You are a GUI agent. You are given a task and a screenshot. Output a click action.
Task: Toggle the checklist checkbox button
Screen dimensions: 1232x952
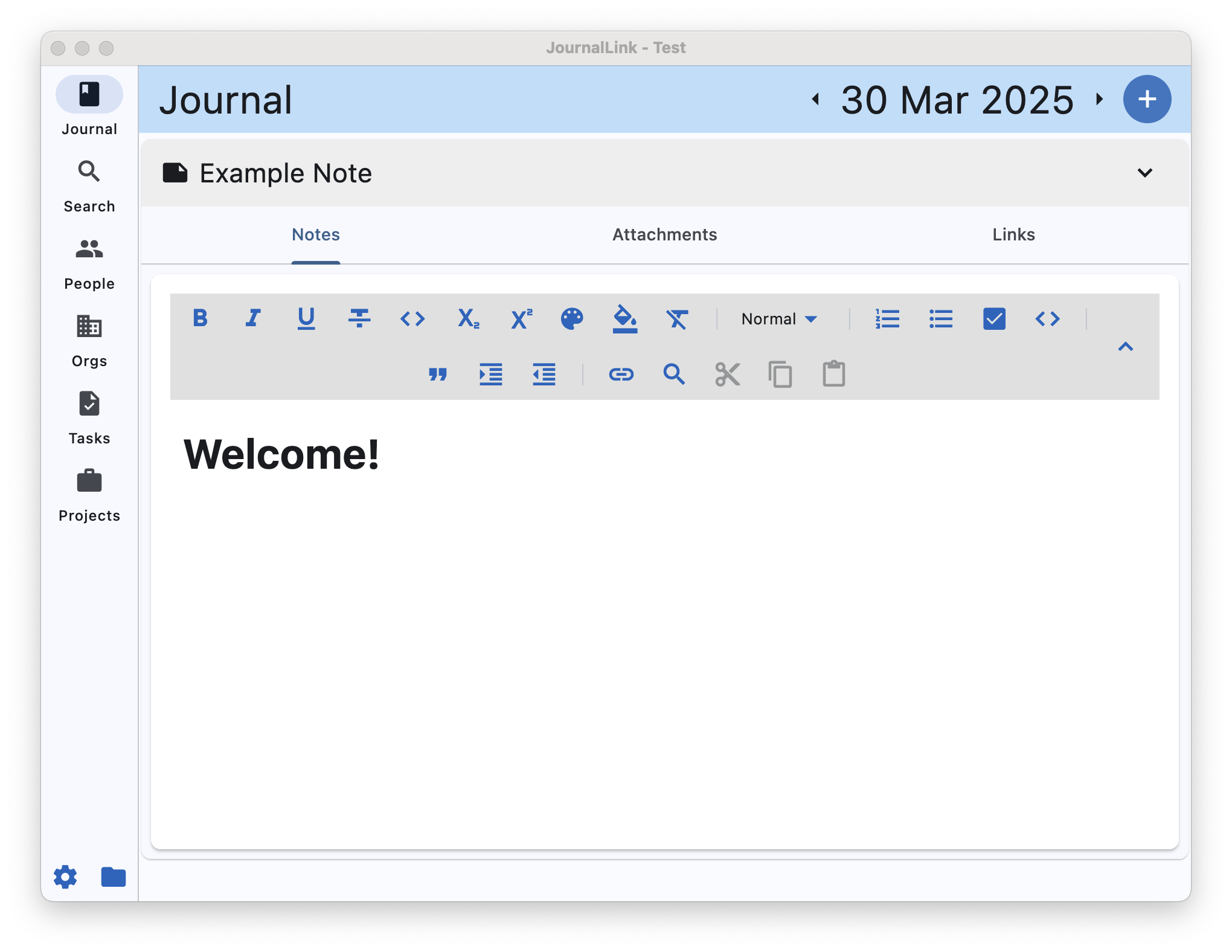click(x=994, y=318)
